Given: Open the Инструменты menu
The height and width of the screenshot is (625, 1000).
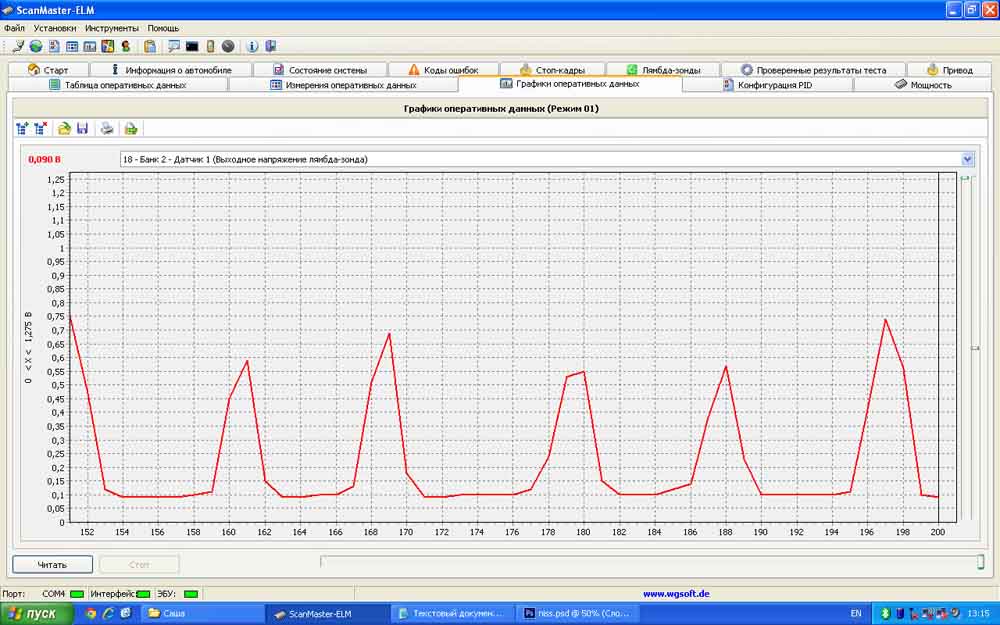Looking at the screenshot, I should click(111, 28).
